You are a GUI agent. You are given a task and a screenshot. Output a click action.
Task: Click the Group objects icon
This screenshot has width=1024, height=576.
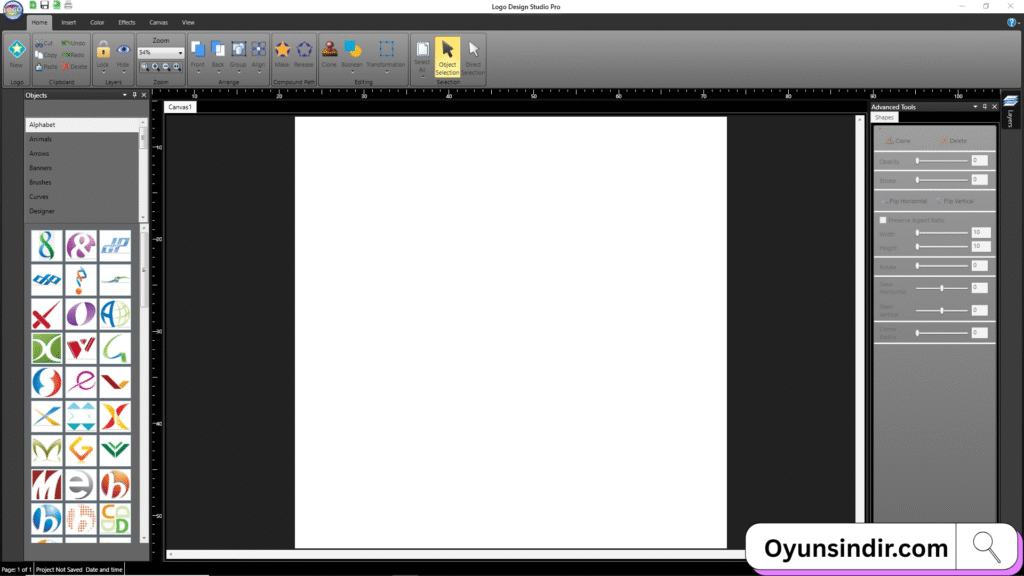coord(238,49)
